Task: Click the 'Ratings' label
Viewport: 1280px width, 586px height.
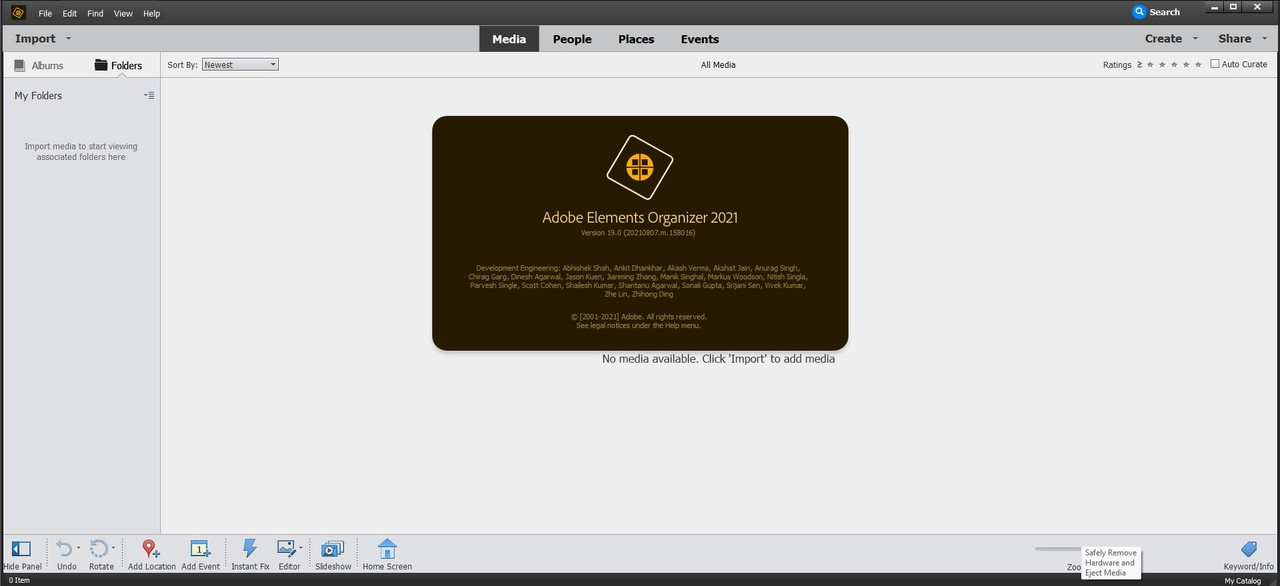Action: [1117, 65]
